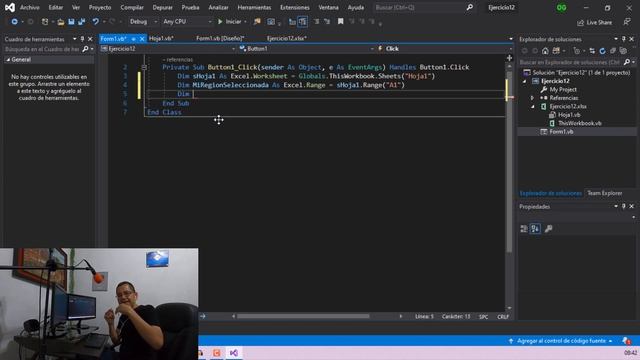Select My Project in Solution Explorer
Viewport: 640px width, 360px height.
click(x=563, y=89)
